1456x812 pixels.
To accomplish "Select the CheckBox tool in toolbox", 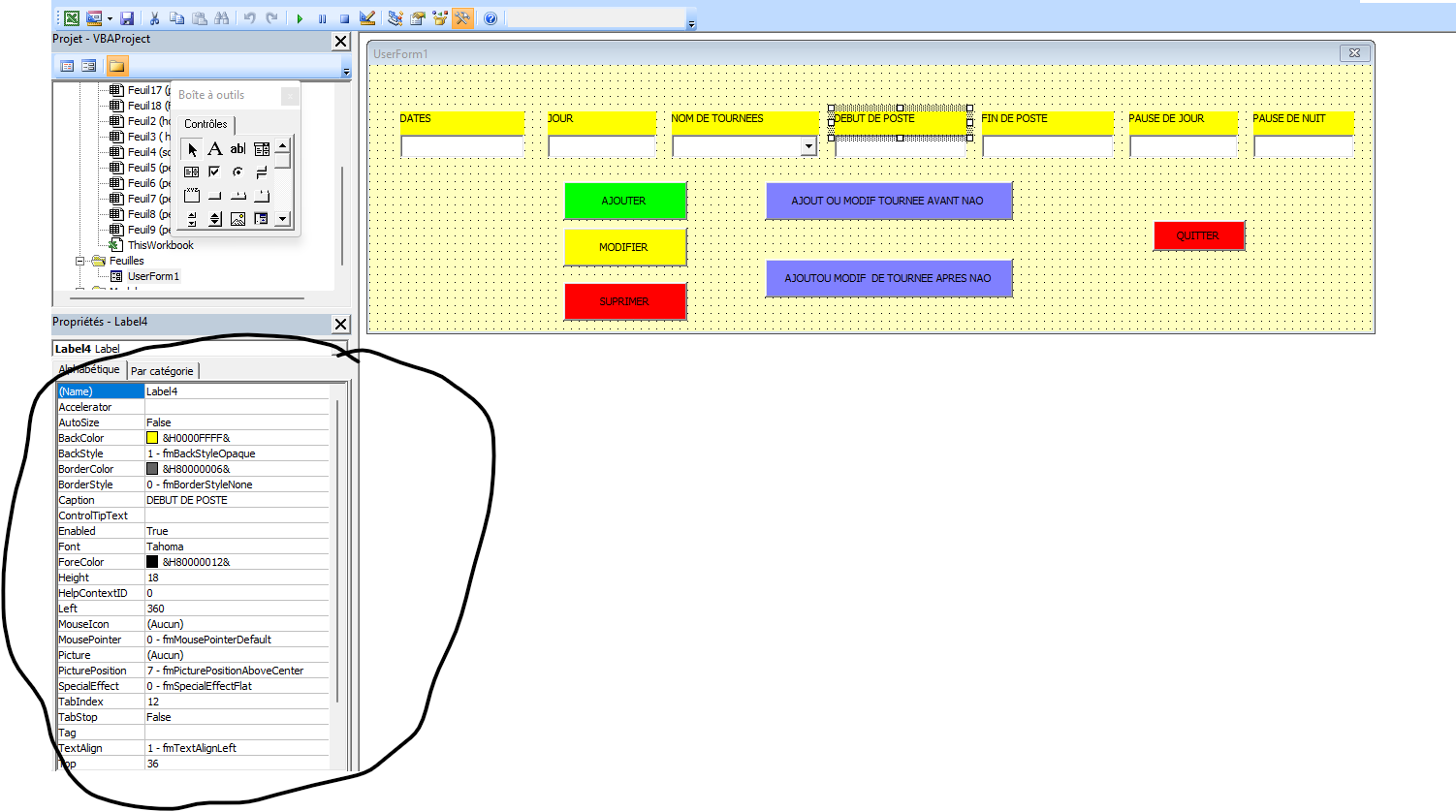I will click(215, 172).
